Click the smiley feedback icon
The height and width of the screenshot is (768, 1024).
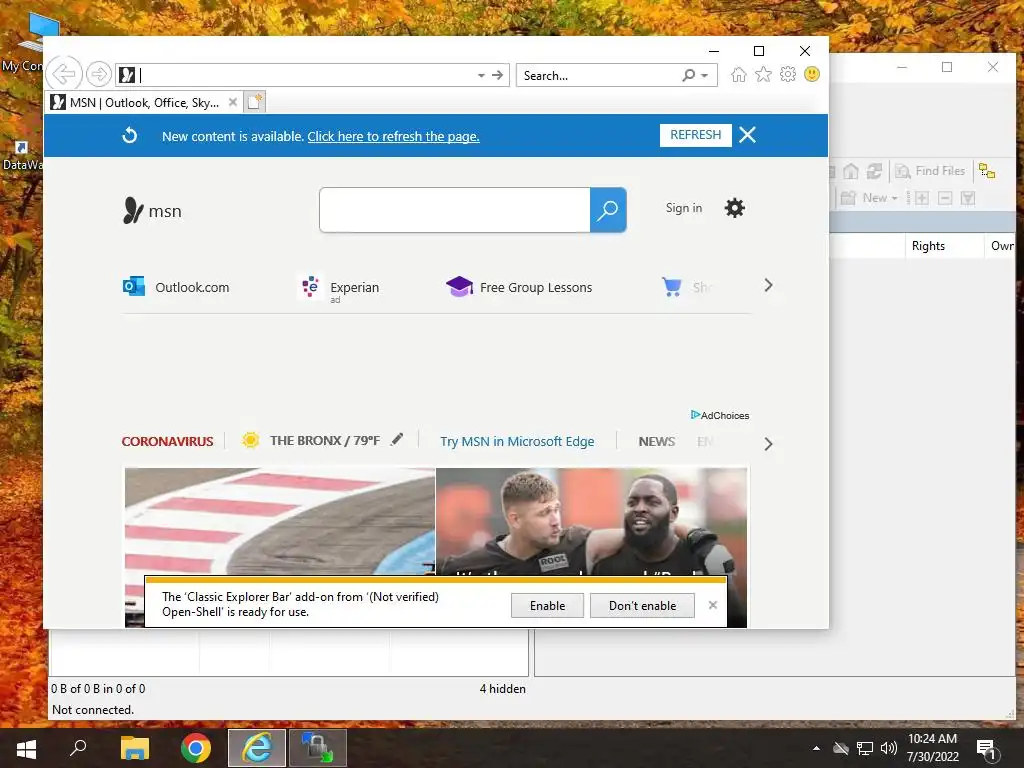[x=812, y=74]
